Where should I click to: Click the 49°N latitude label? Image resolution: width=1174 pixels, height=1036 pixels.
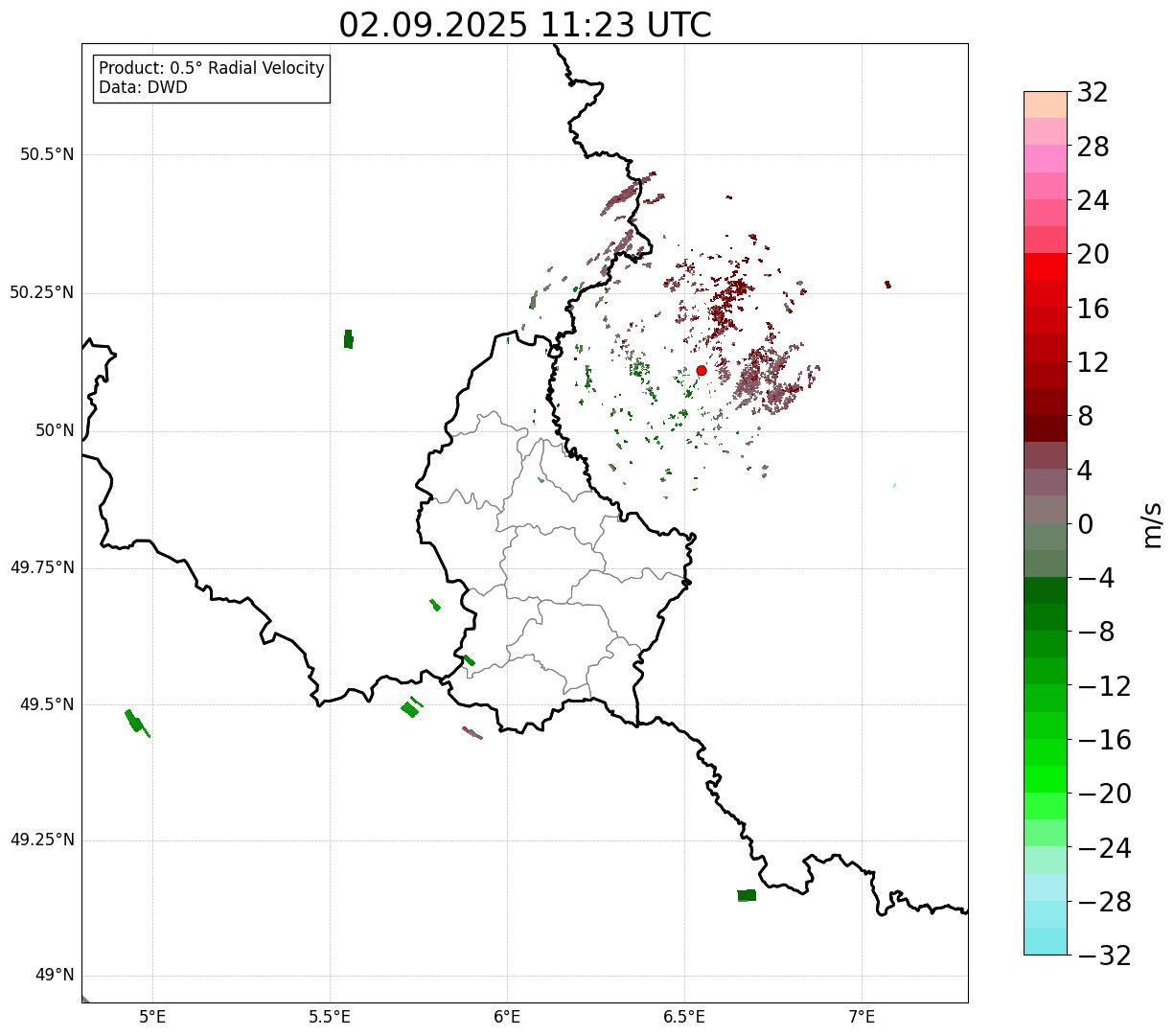point(55,977)
